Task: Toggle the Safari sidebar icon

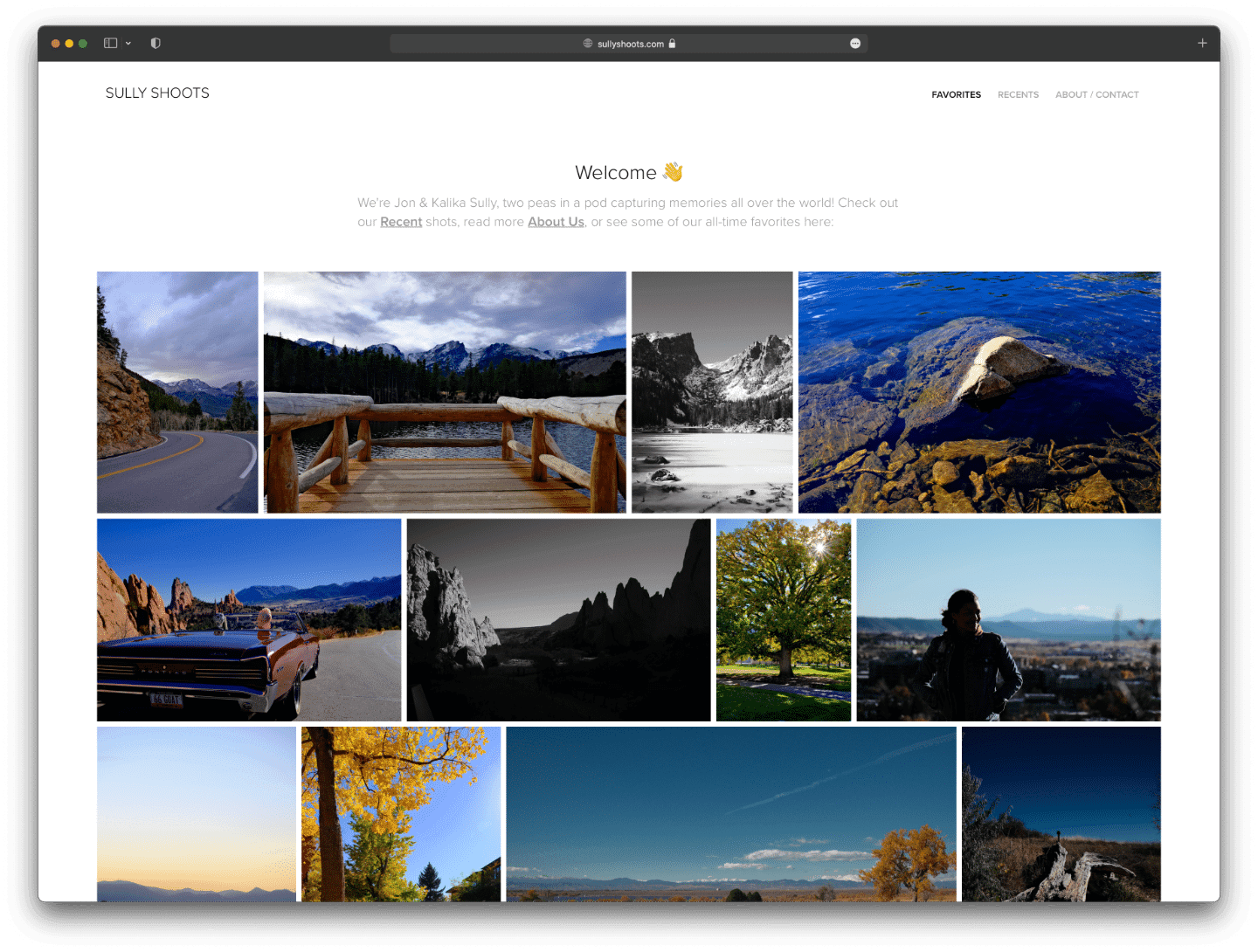Action: (x=110, y=43)
